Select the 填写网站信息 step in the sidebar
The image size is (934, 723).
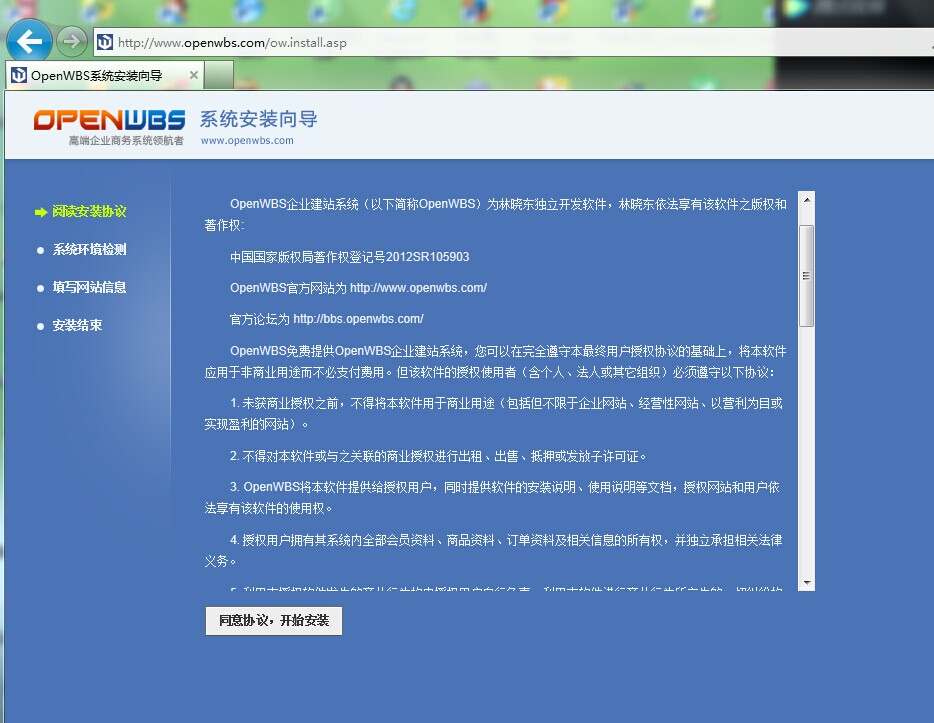pyautogui.click(x=89, y=287)
